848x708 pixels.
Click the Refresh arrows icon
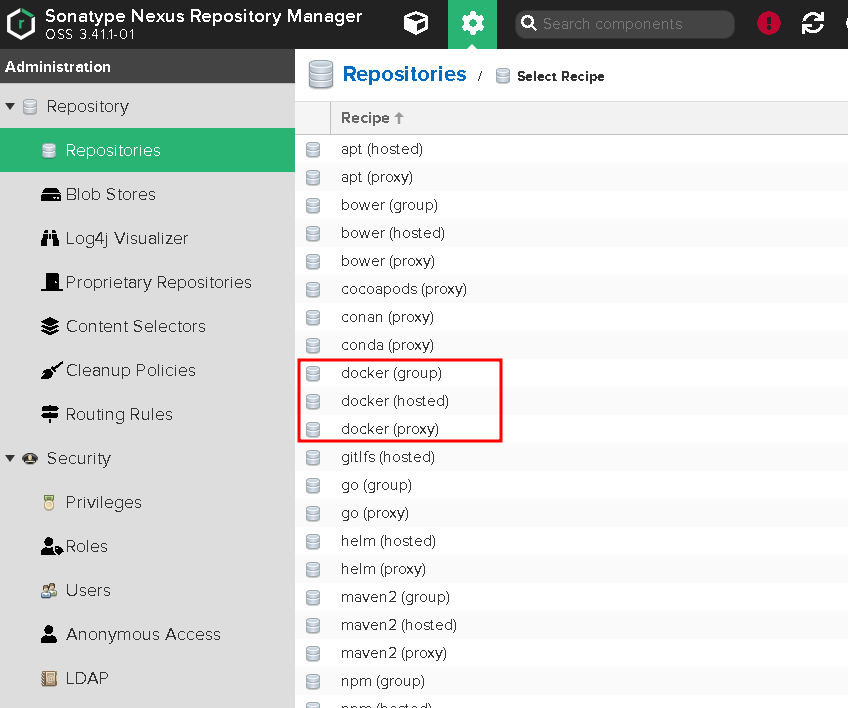812,23
